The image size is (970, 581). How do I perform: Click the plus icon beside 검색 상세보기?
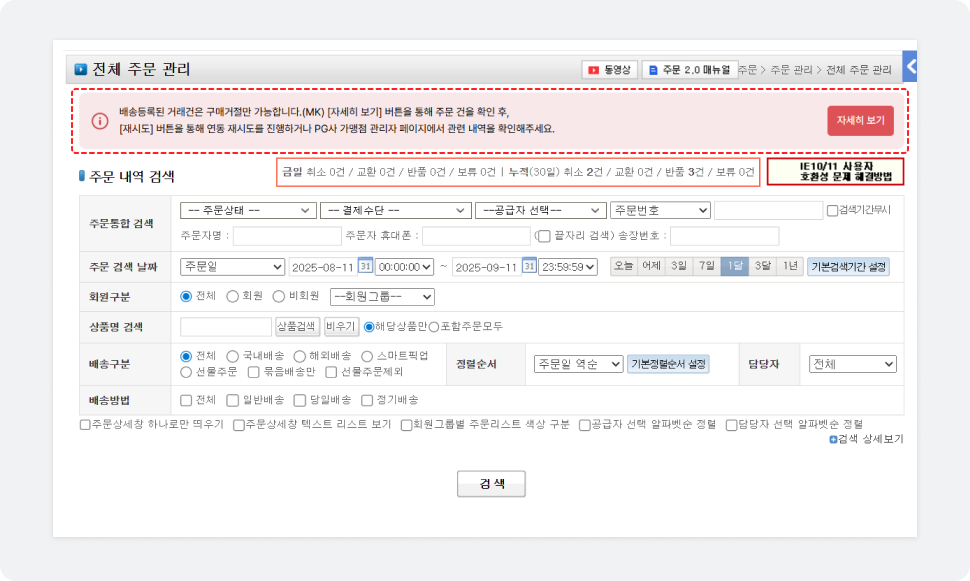coord(833,439)
